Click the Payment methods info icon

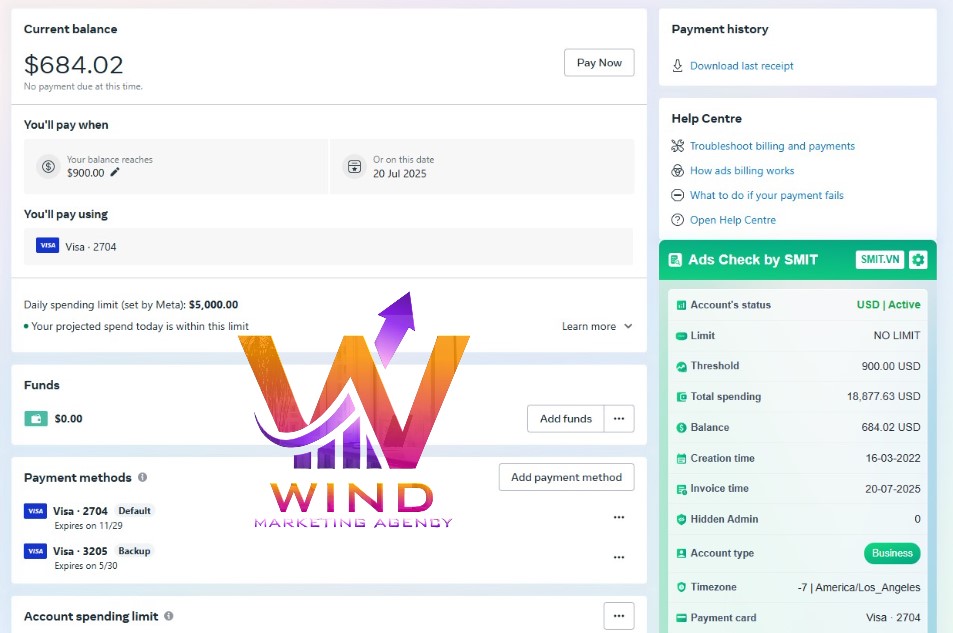tap(143, 477)
